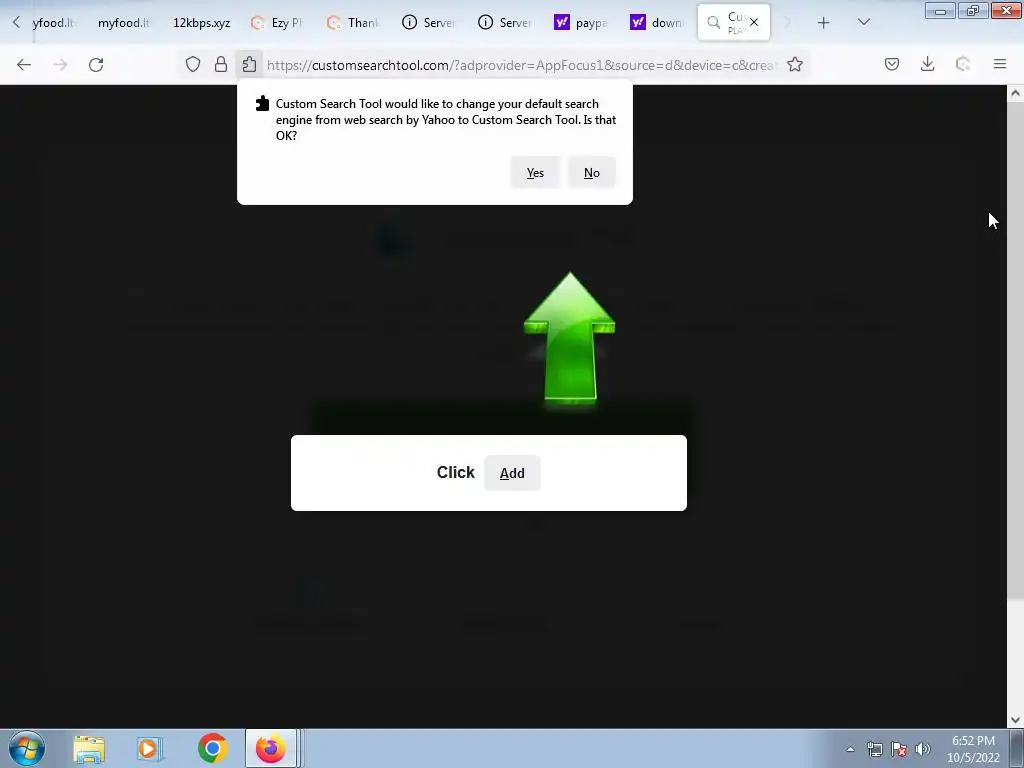
Task: Click the Firefox taskbar icon
Action: click(x=271, y=748)
